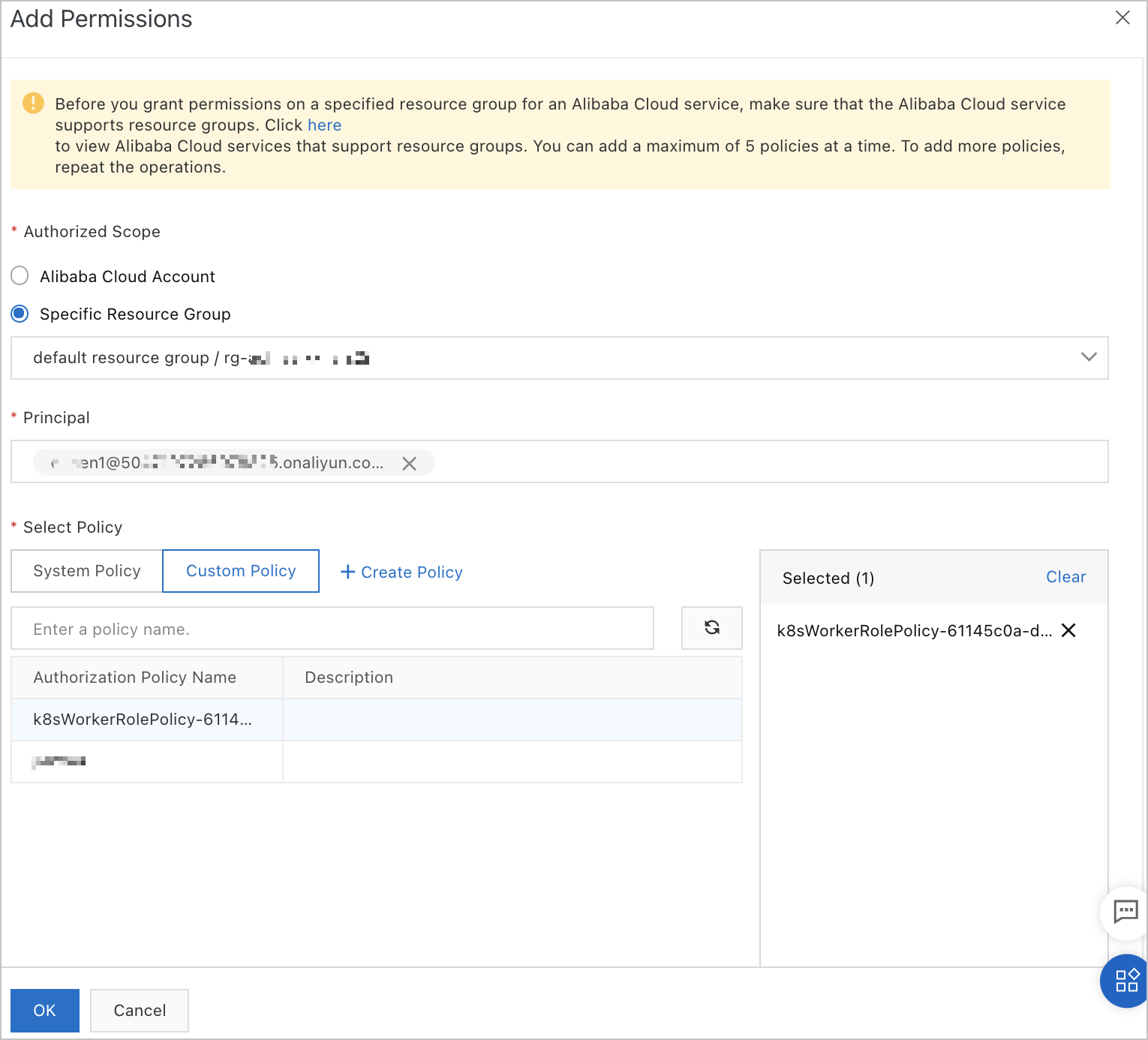This screenshot has width=1148, height=1040.
Task: Click the refresh policy list icon
Action: (x=711, y=628)
